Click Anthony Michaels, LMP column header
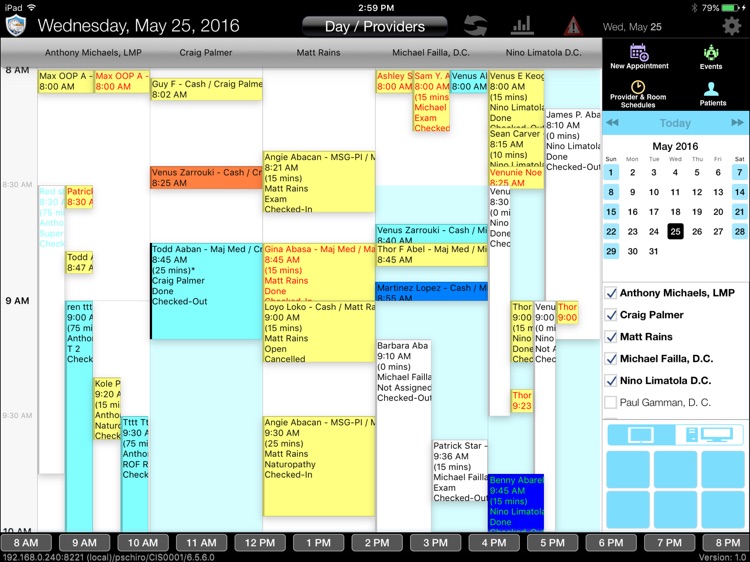The width and height of the screenshot is (750, 562). pos(93,53)
